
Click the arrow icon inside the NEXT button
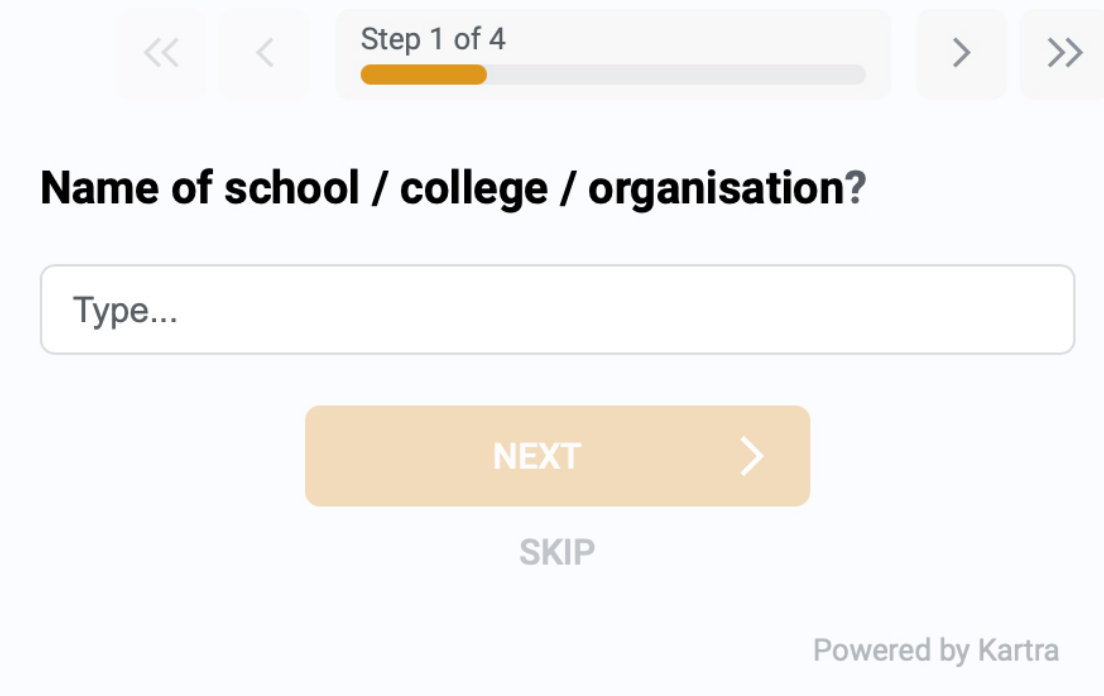coord(751,457)
